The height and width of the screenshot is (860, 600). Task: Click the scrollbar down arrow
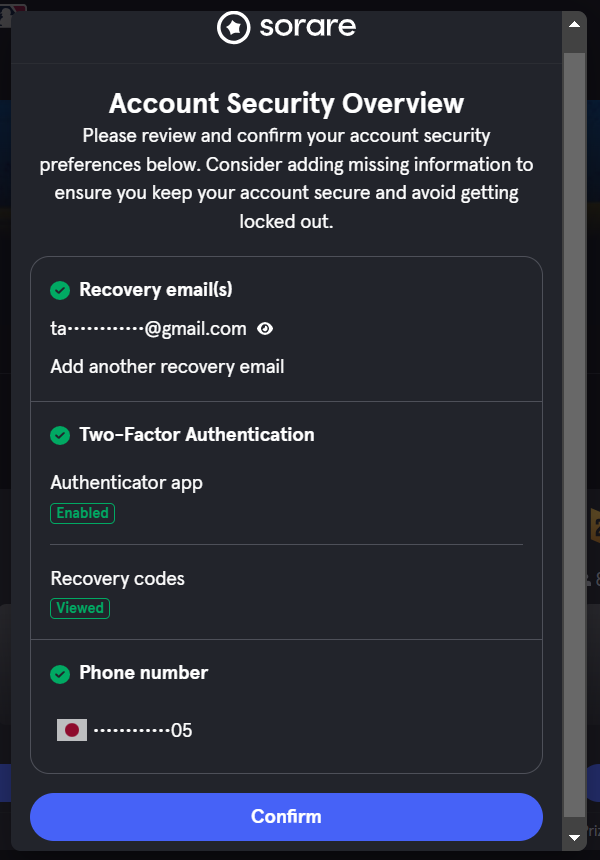[574, 837]
